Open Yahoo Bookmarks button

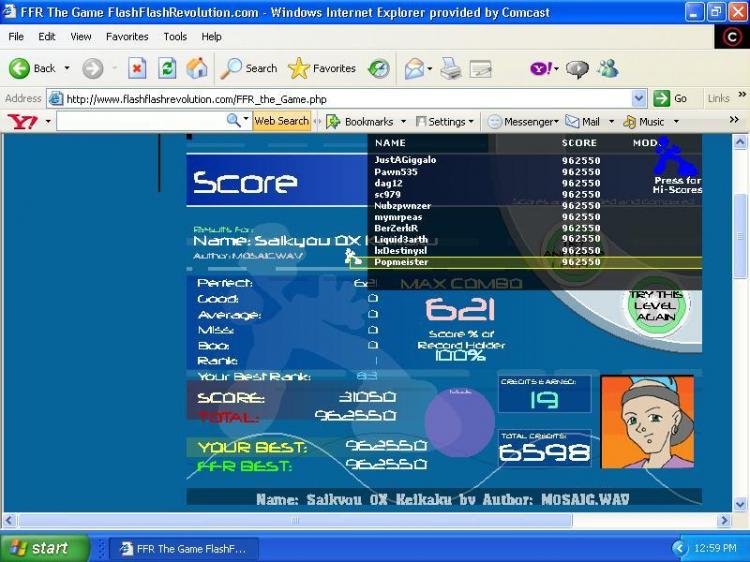click(x=360, y=121)
